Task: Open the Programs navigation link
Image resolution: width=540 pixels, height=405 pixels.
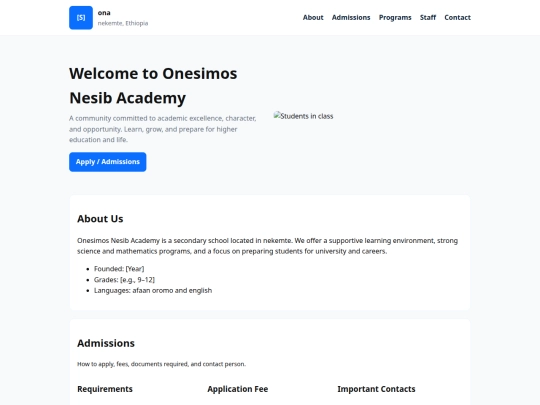Action: (x=395, y=18)
